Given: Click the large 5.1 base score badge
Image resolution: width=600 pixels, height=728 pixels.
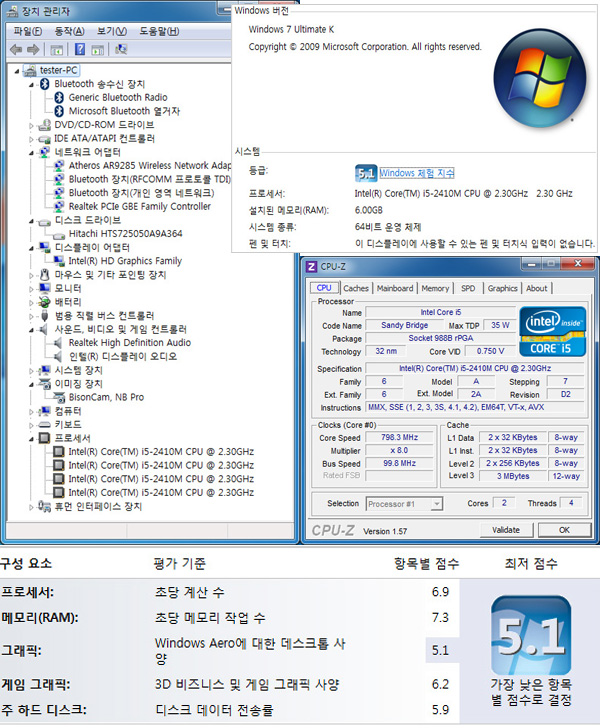Looking at the screenshot, I should (x=531, y=635).
